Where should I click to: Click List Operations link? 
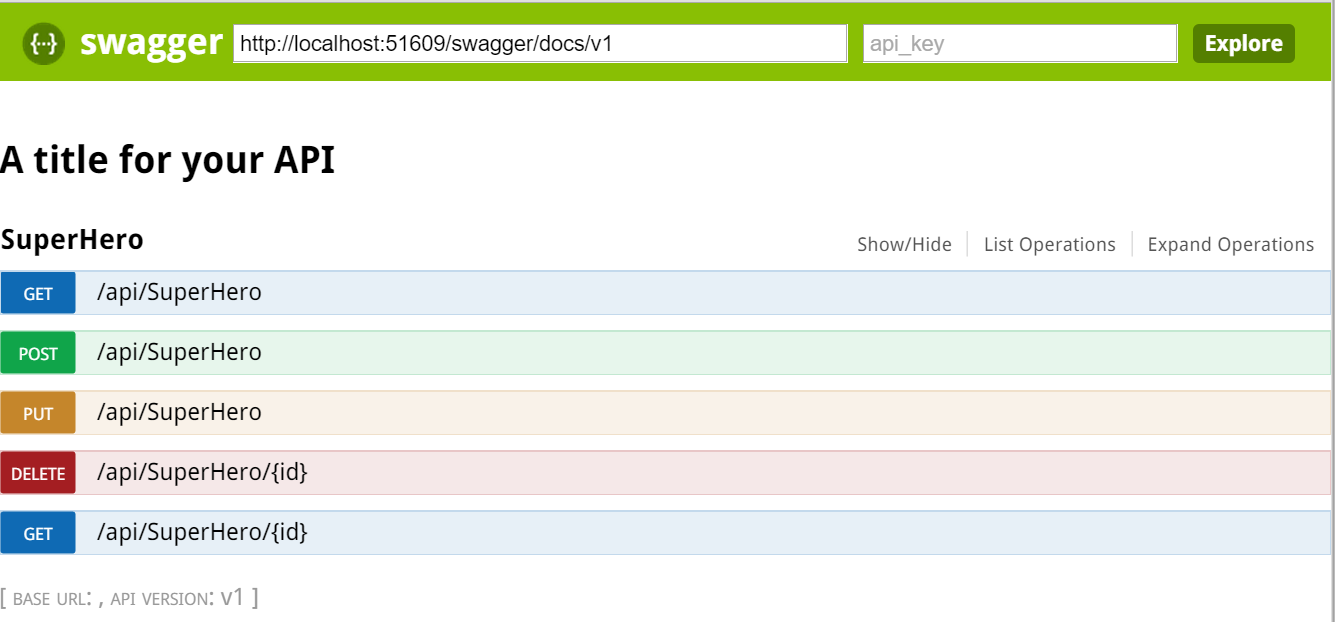1049,245
